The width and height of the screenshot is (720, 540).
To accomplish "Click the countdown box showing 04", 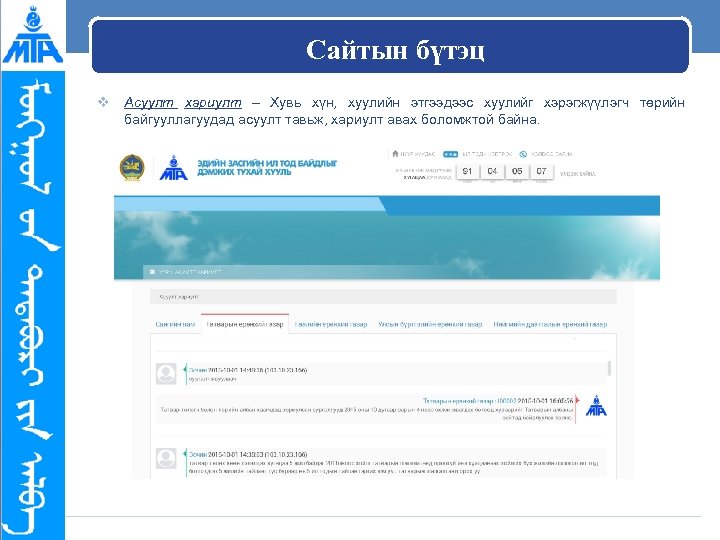I will [492, 171].
